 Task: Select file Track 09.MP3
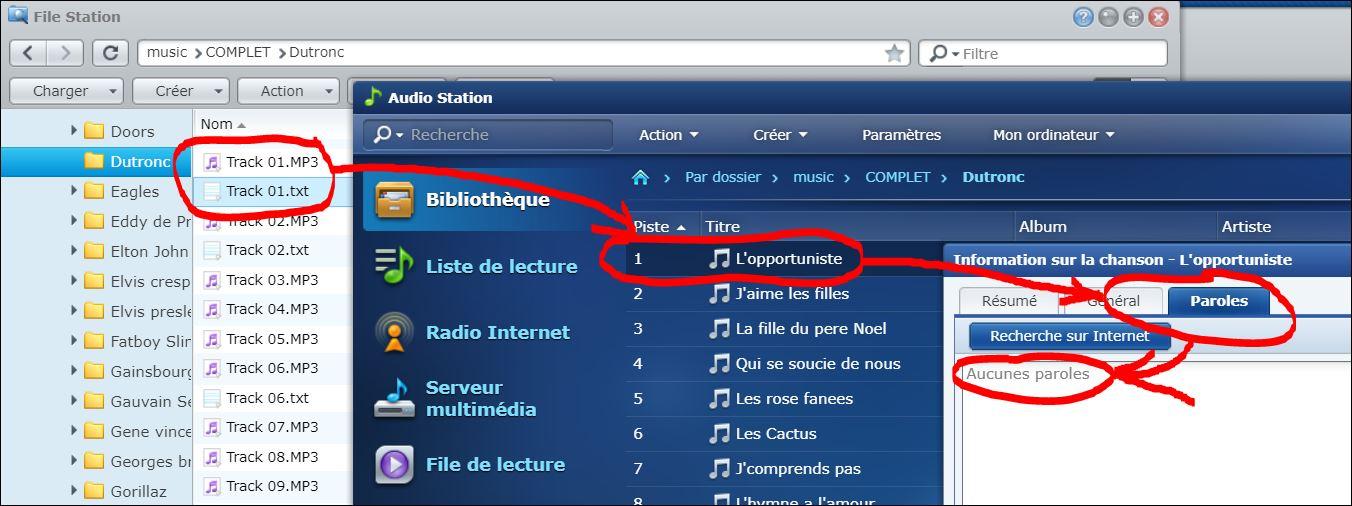pyautogui.click(x=272, y=486)
